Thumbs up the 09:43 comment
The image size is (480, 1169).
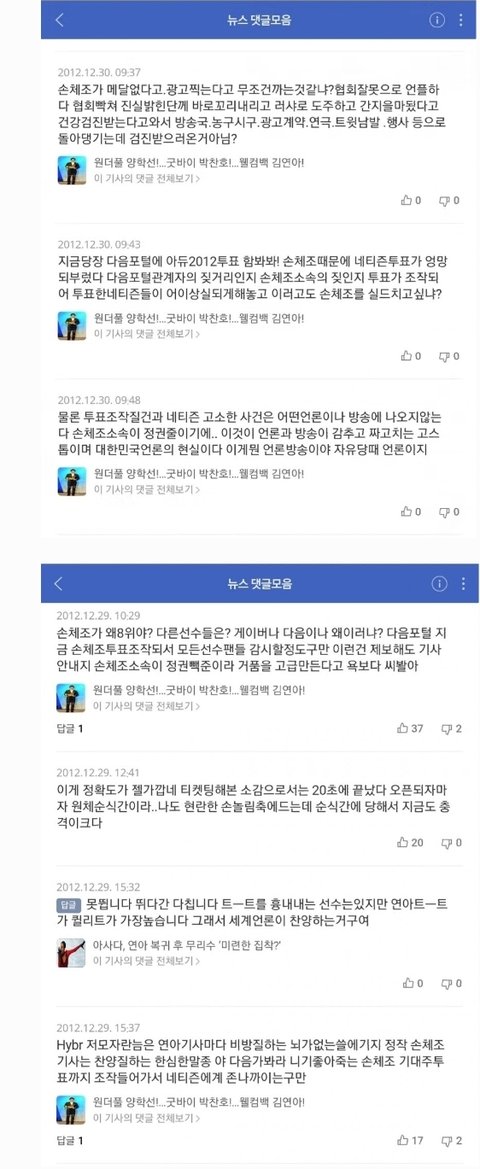[411, 356]
